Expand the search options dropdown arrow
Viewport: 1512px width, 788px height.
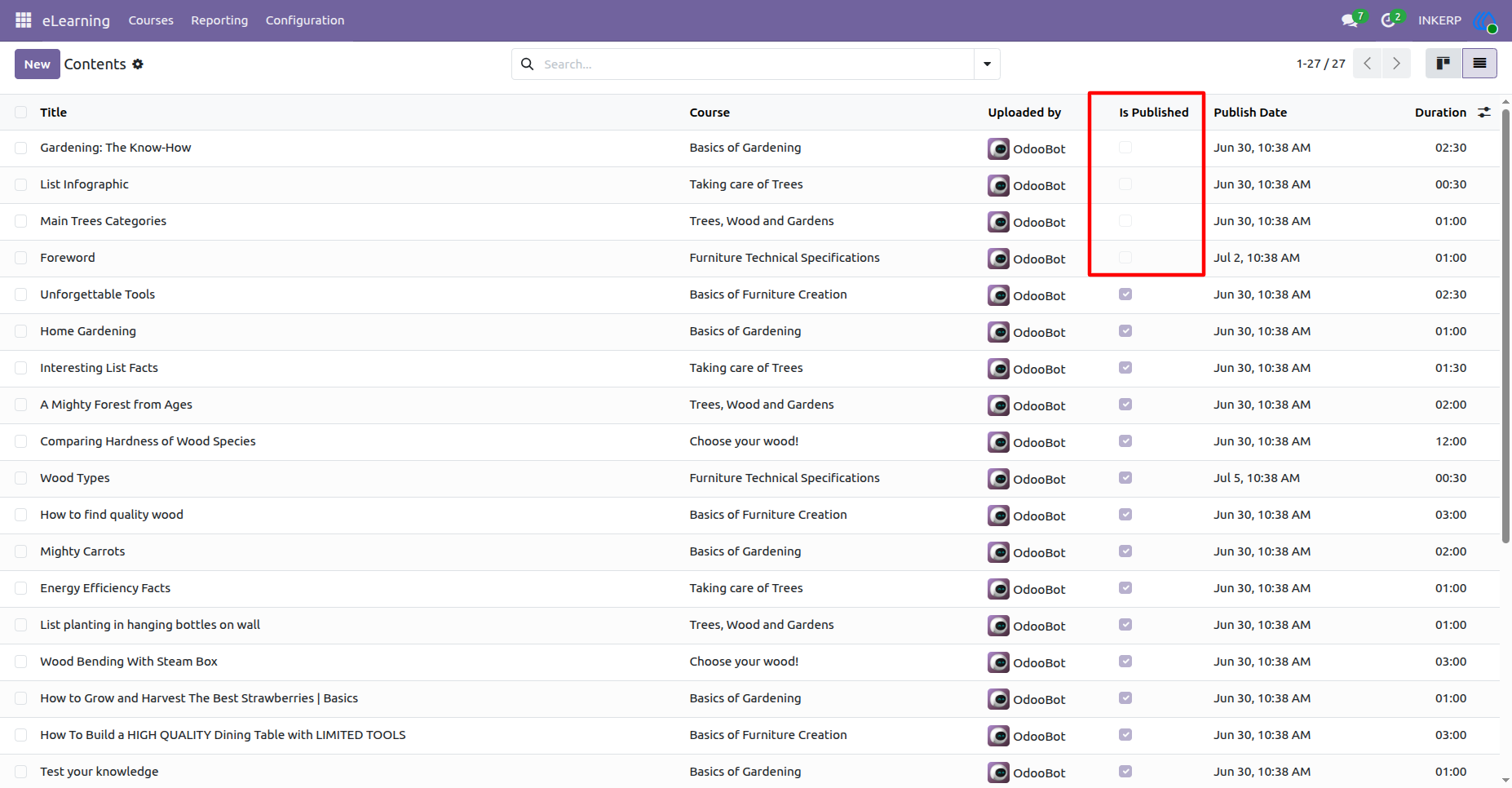(987, 64)
